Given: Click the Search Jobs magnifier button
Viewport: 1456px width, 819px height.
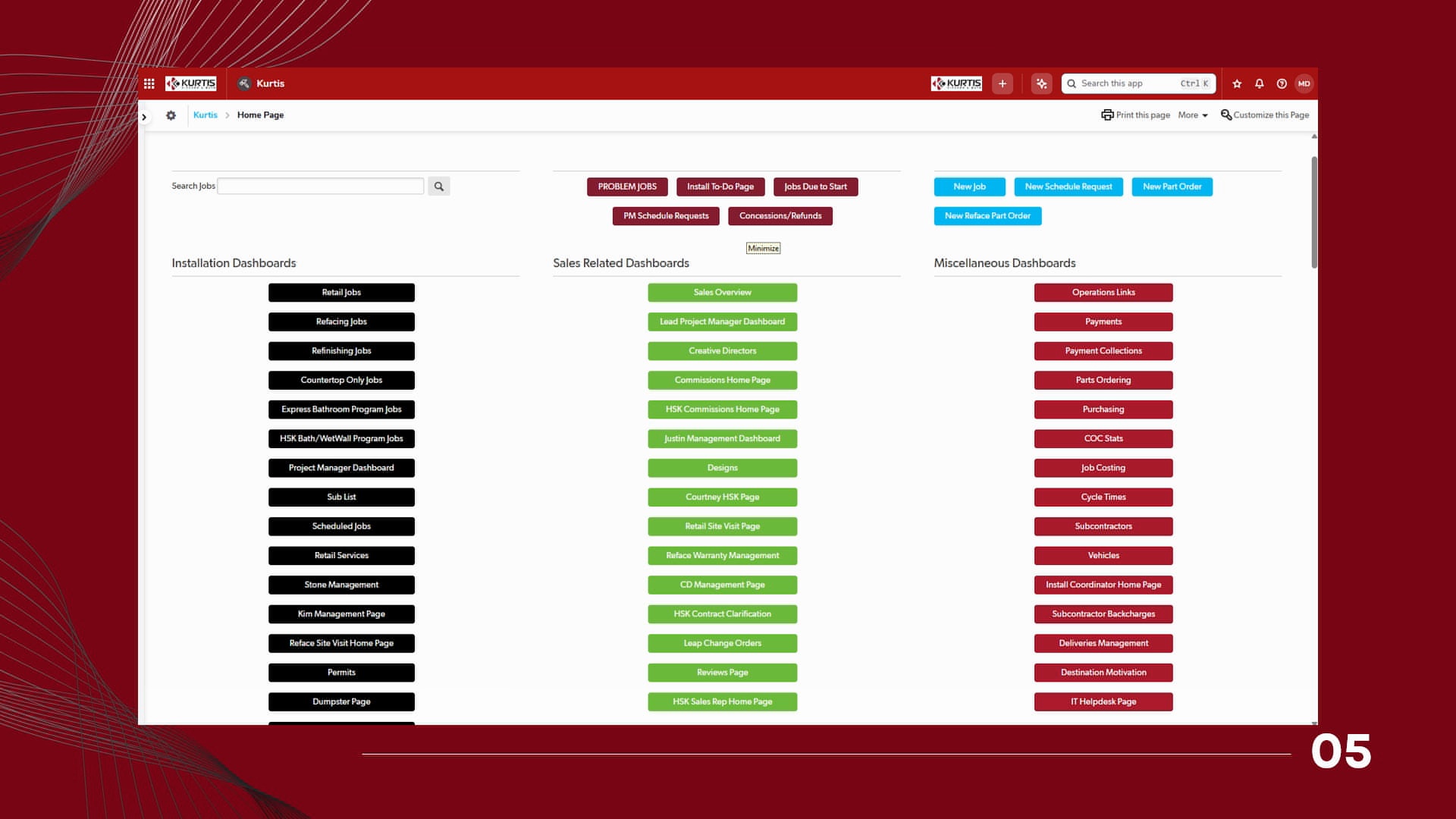Looking at the screenshot, I should [x=438, y=187].
